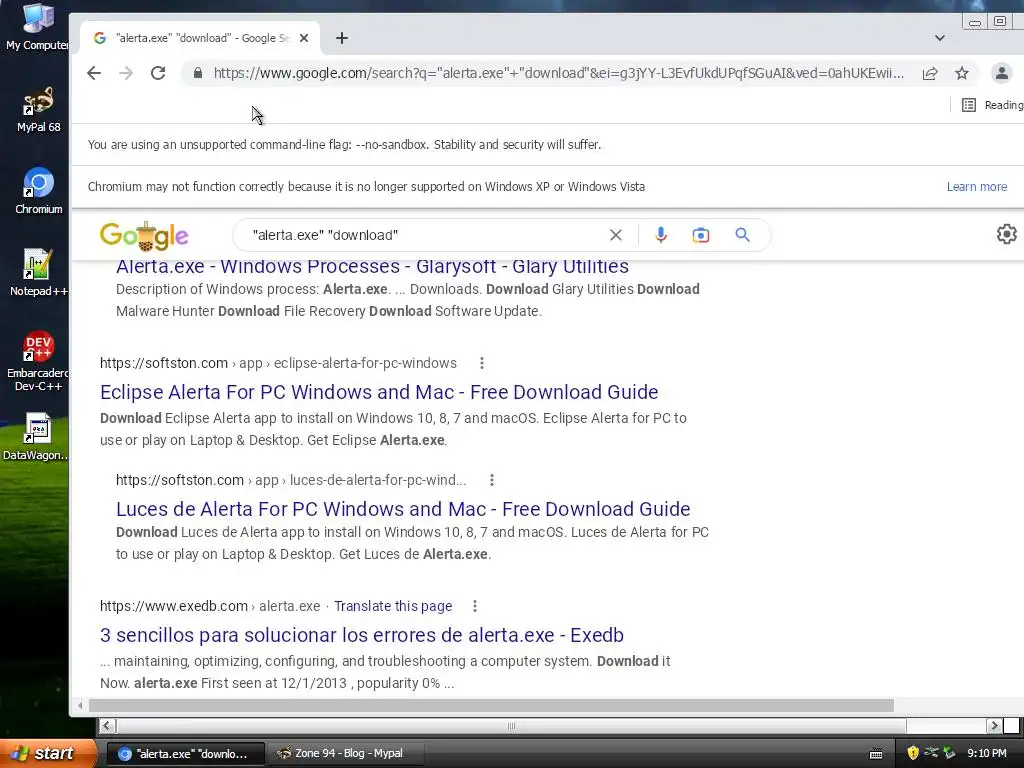Select the Notepad++ desktop shortcut
The height and width of the screenshot is (768, 1024).
point(38,273)
